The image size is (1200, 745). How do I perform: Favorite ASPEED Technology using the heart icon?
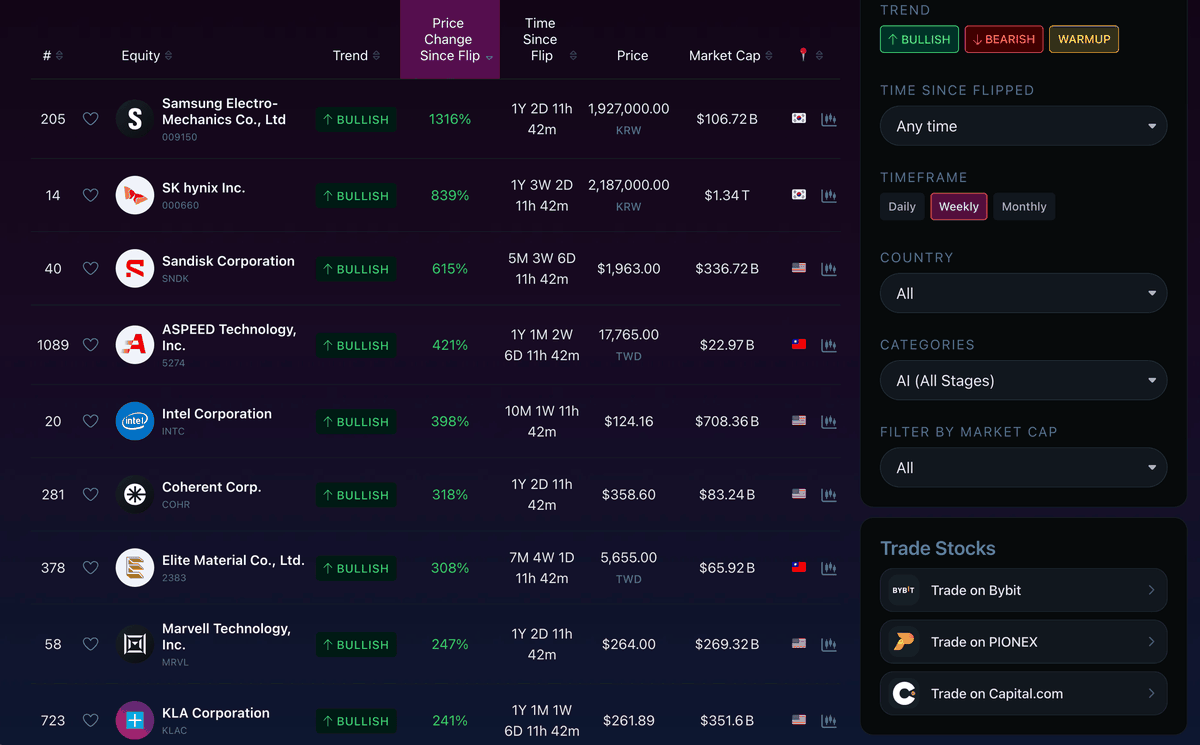coord(90,345)
